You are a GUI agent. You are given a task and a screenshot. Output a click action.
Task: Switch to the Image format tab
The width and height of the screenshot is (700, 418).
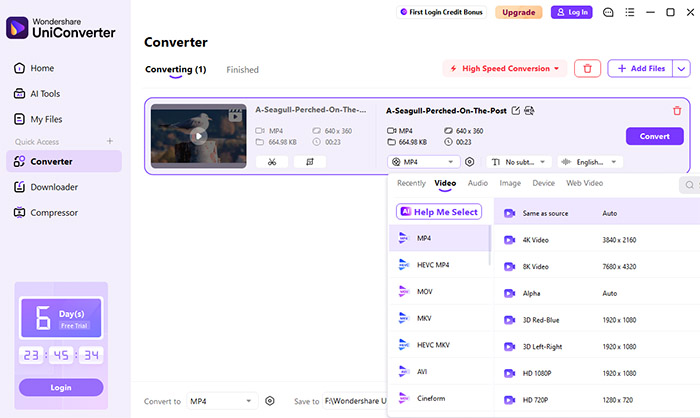[510, 183]
